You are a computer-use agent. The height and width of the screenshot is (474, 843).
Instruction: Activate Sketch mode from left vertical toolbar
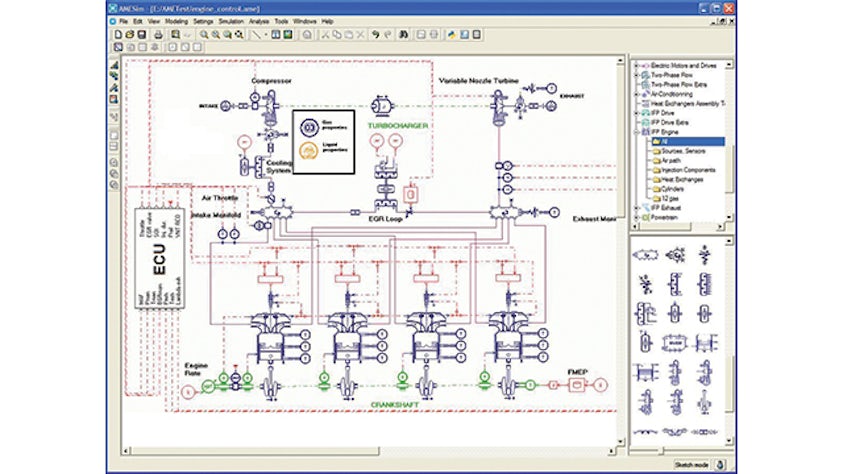pyautogui.click(x=114, y=64)
